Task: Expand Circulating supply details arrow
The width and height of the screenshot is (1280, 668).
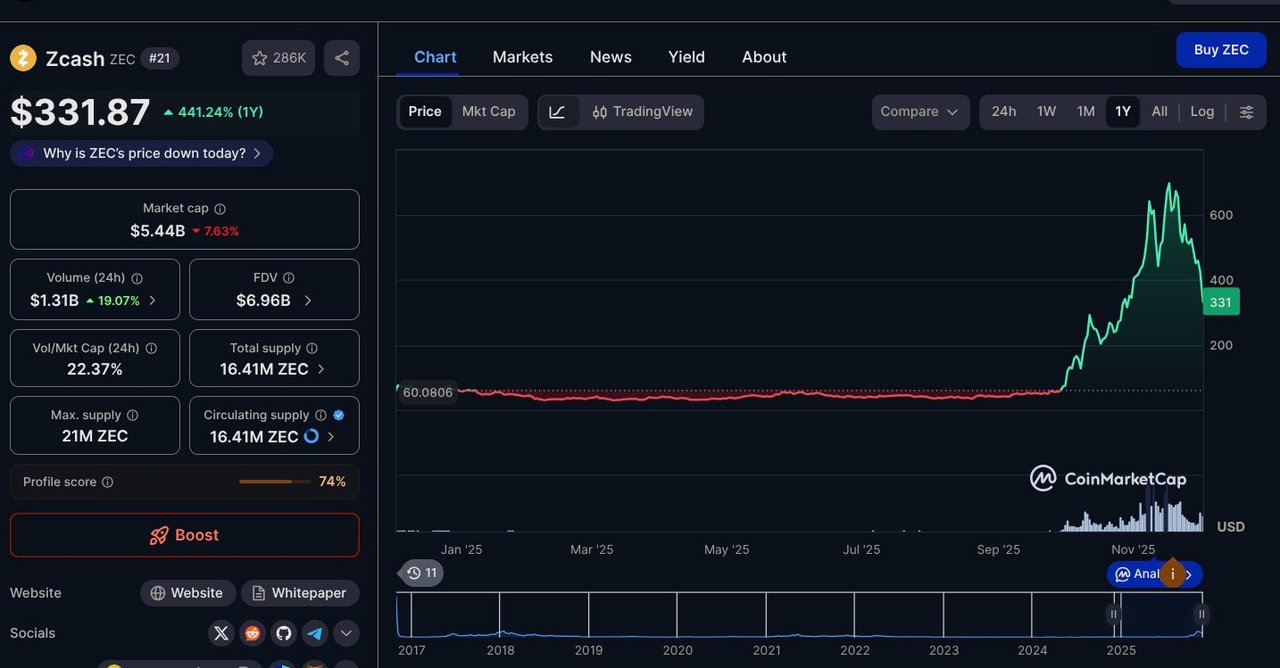Action: click(331, 437)
